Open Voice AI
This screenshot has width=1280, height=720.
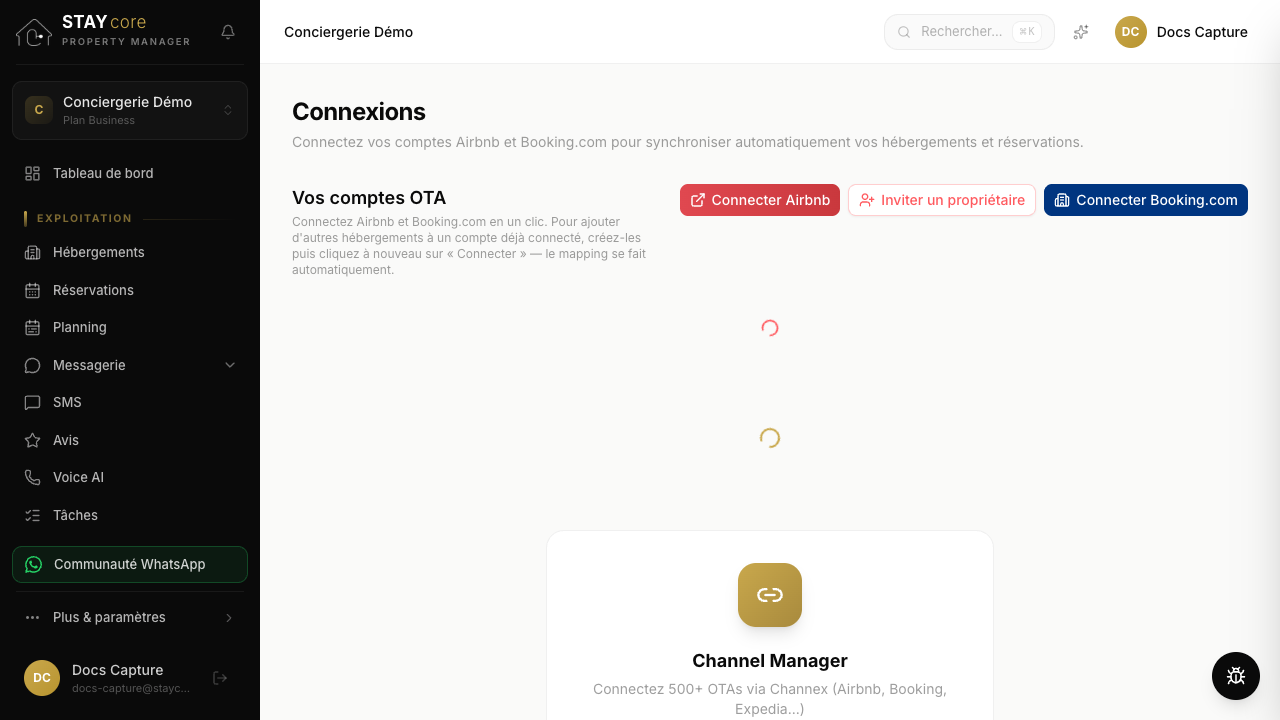pos(130,477)
